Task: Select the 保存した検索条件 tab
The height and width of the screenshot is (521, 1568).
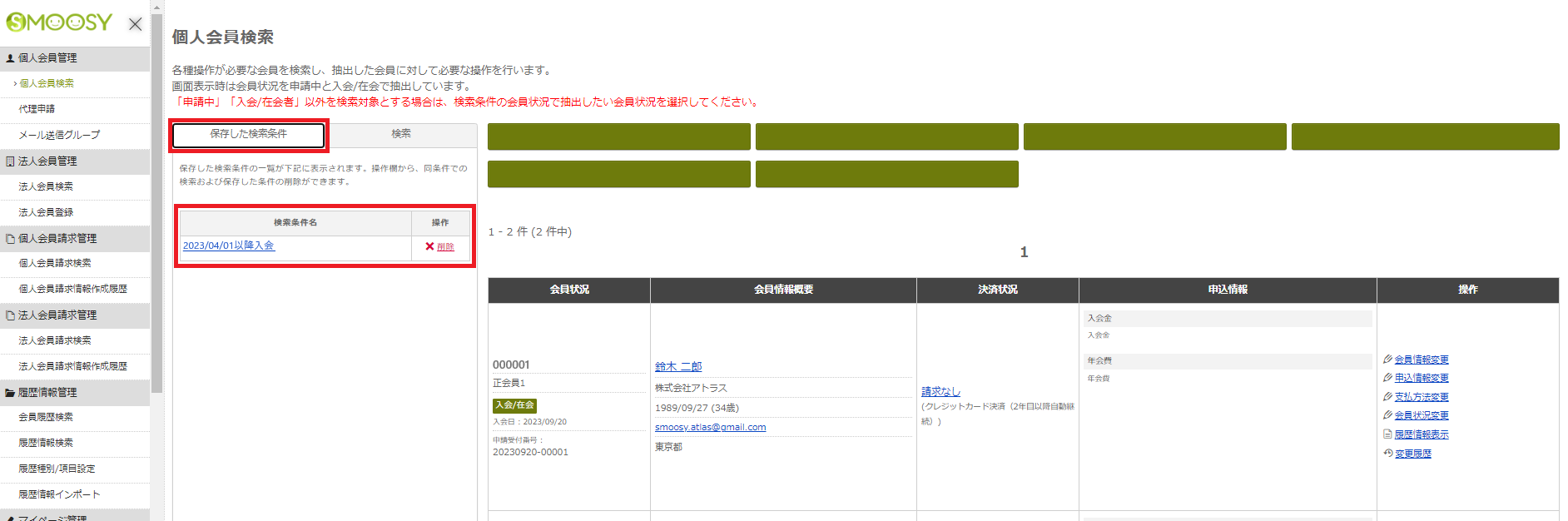Action: (248, 134)
